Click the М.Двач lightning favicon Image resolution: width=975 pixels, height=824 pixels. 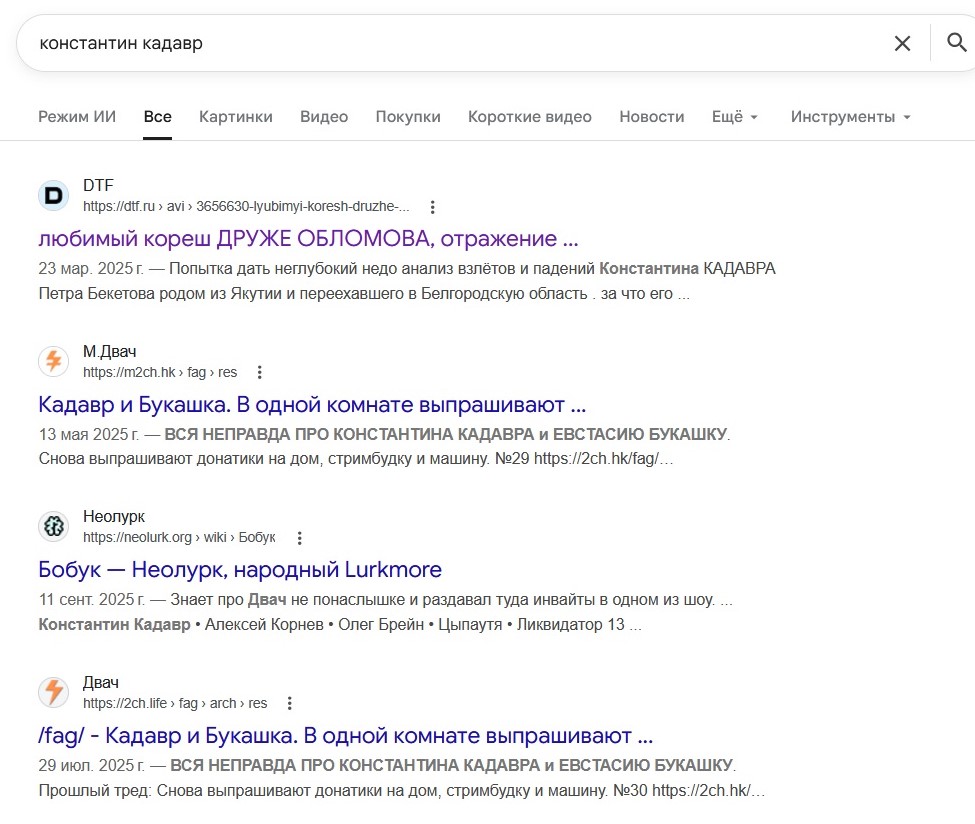(54, 361)
